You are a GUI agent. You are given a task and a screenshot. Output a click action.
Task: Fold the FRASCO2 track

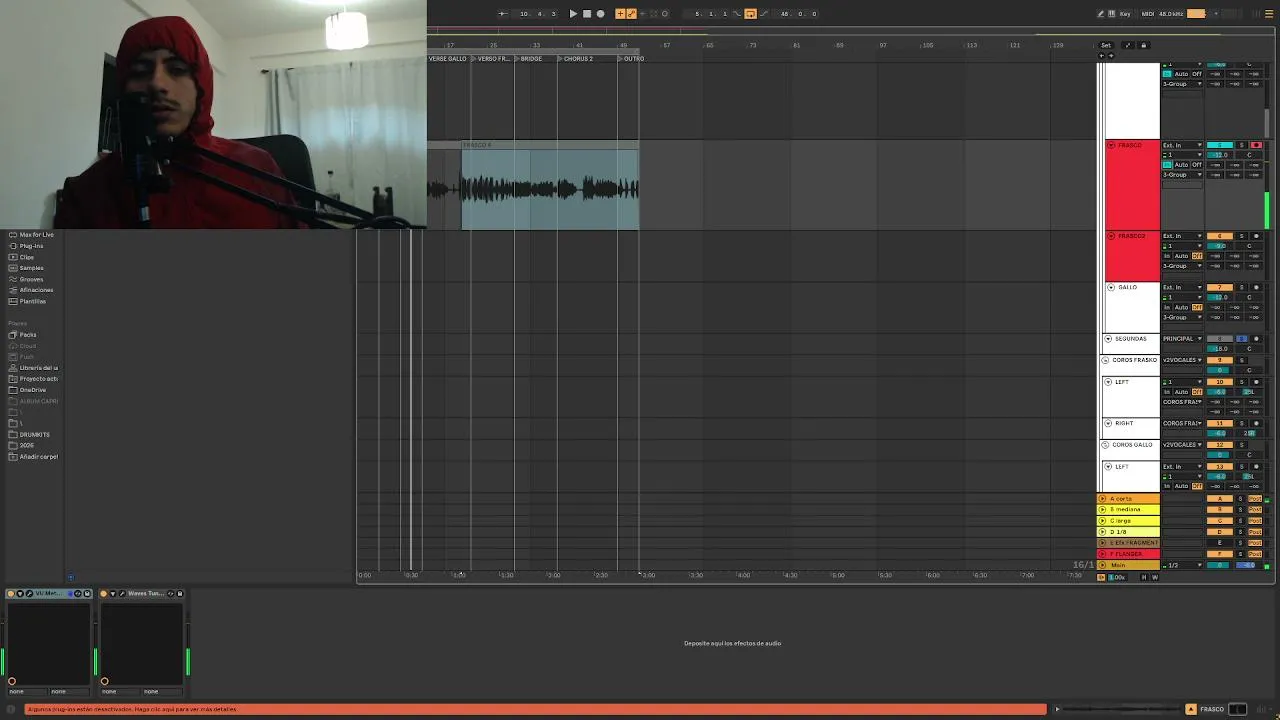[1111, 236]
